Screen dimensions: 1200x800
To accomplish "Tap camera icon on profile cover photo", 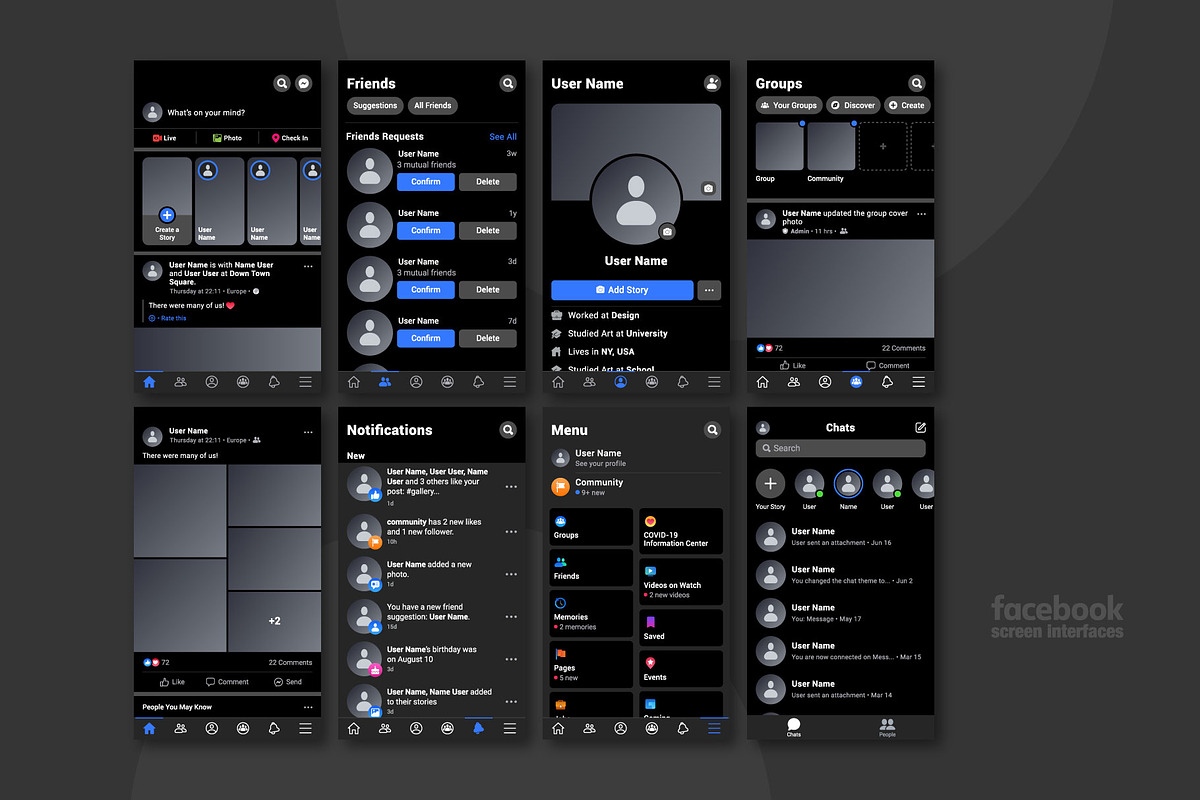I will [708, 188].
